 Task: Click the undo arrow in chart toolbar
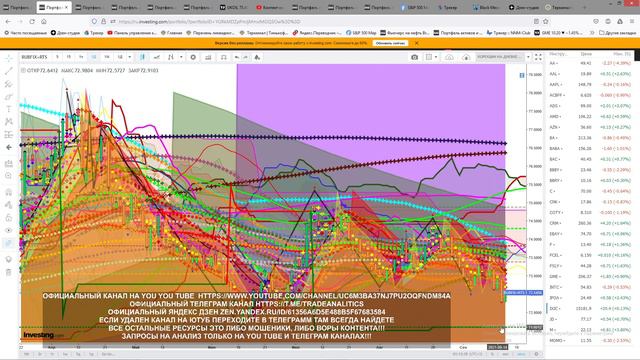pos(237,57)
